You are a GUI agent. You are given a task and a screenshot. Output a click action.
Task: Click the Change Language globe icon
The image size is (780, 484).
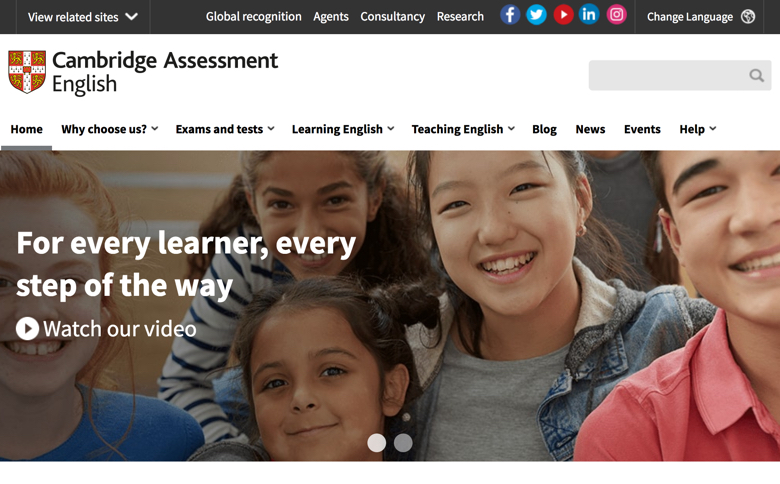(748, 17)
